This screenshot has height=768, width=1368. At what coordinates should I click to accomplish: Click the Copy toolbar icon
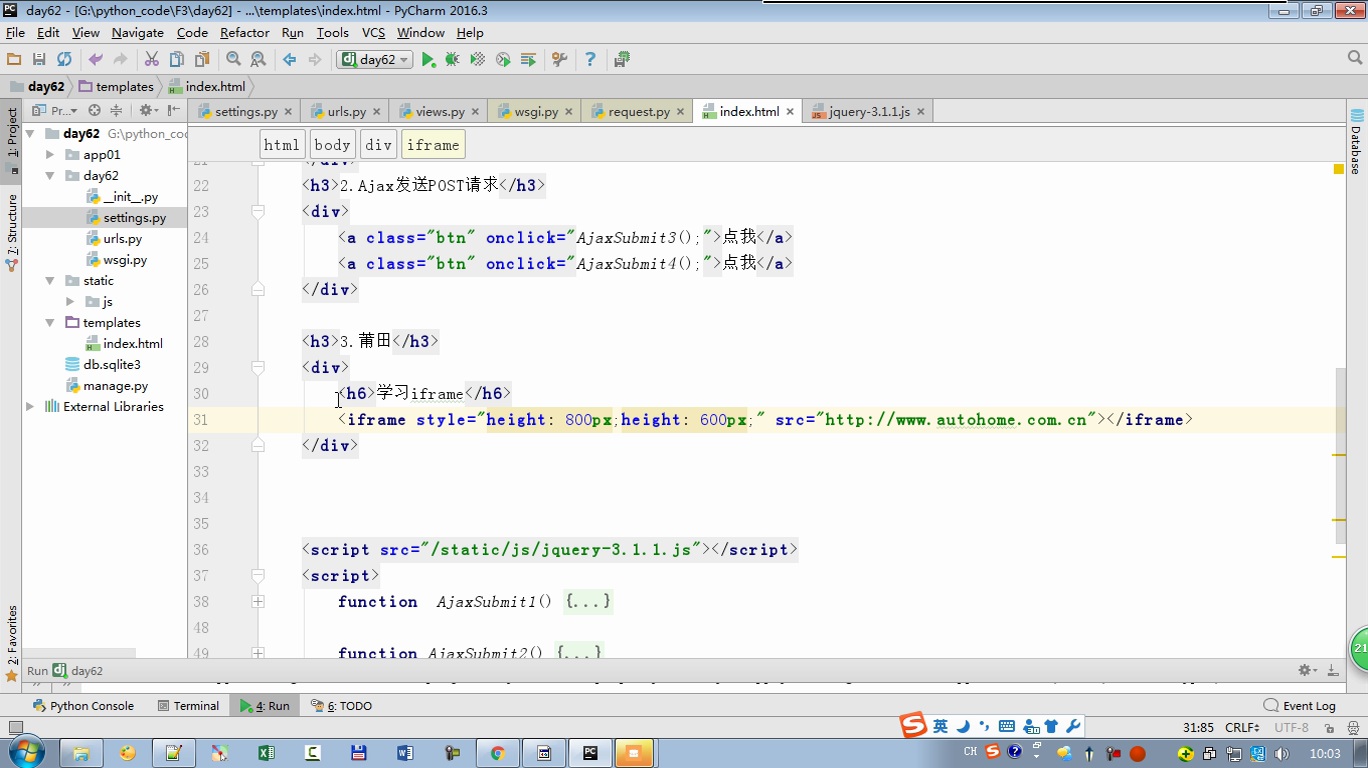(177, 60)
